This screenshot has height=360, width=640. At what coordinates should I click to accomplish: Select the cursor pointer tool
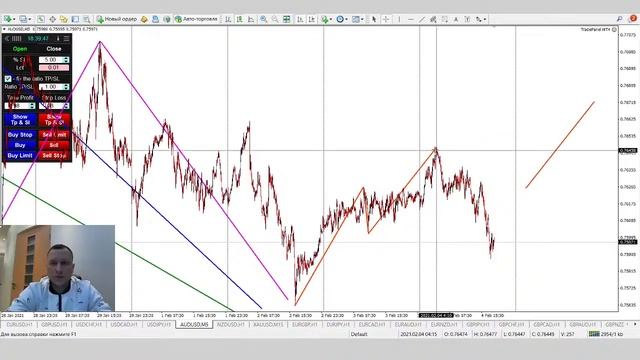374,19
